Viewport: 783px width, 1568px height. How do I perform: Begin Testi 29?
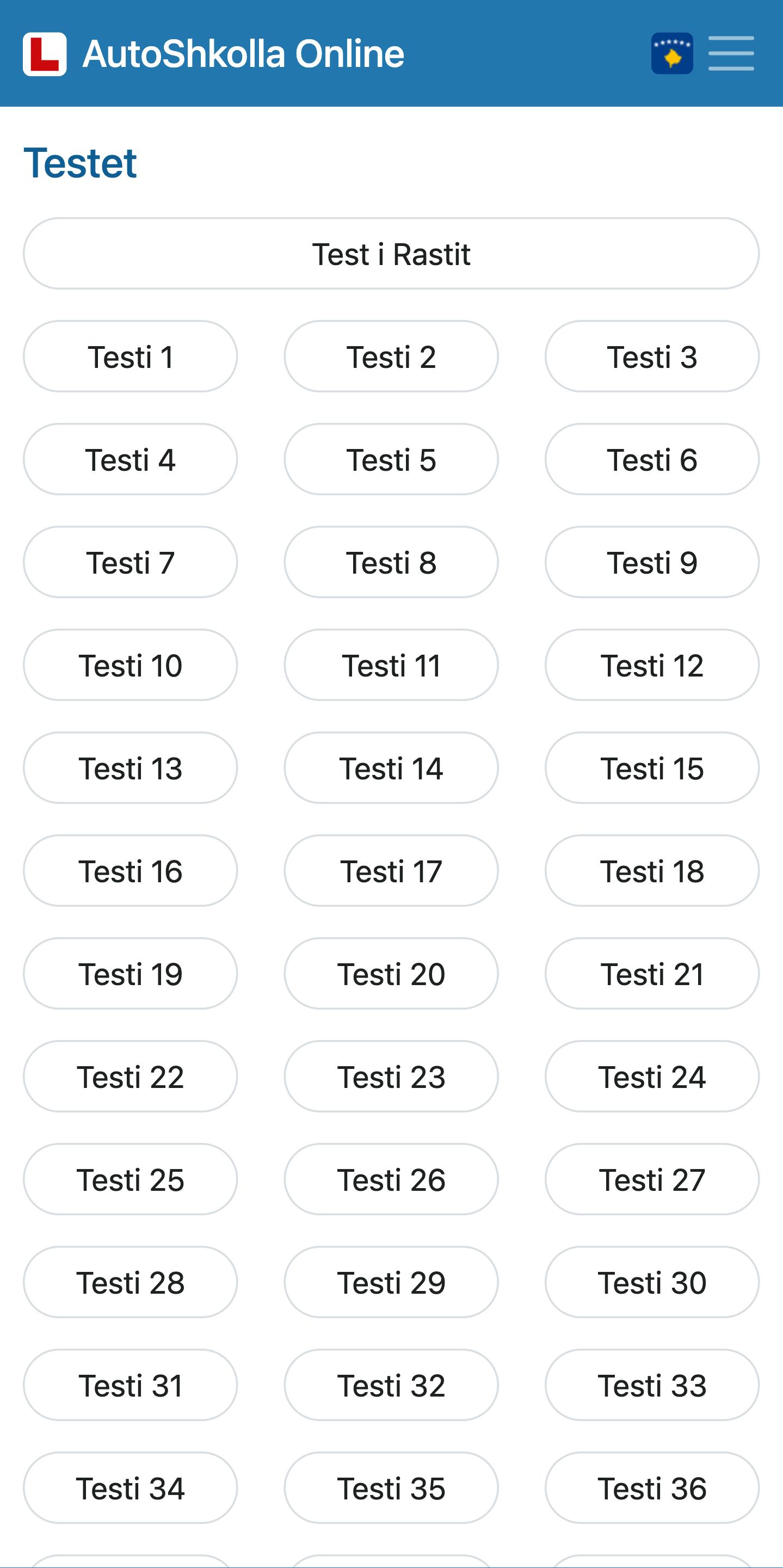pos(391,1282)
